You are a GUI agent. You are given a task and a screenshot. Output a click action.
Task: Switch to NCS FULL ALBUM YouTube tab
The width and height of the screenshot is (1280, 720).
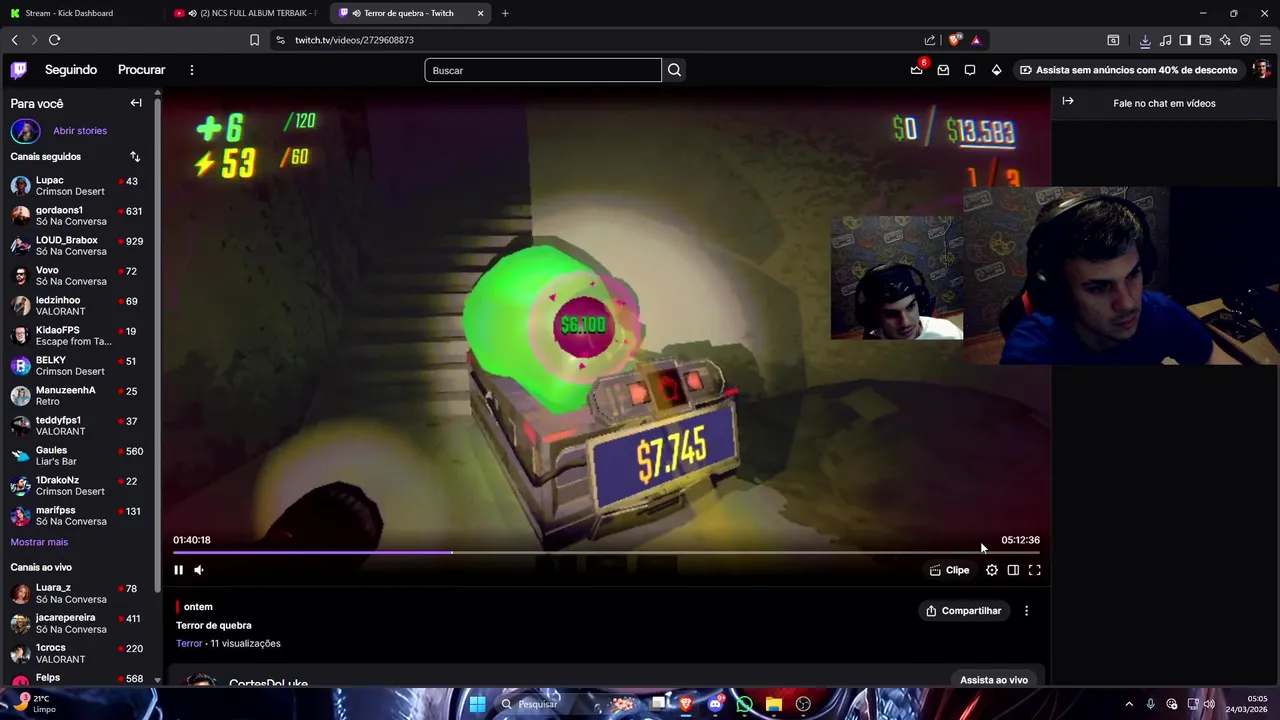tap(245, 13)
